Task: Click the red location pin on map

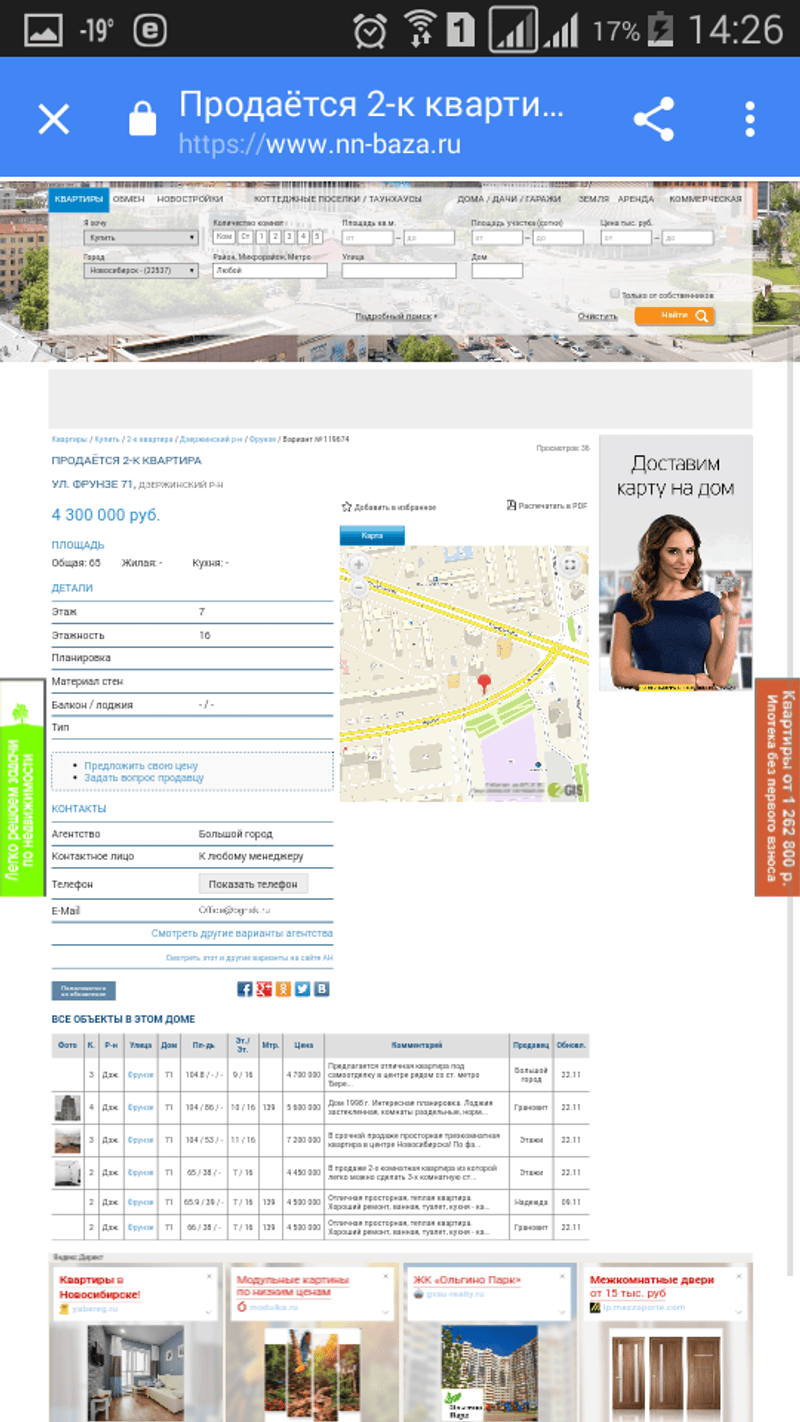Action: click(x=486, y=685)
